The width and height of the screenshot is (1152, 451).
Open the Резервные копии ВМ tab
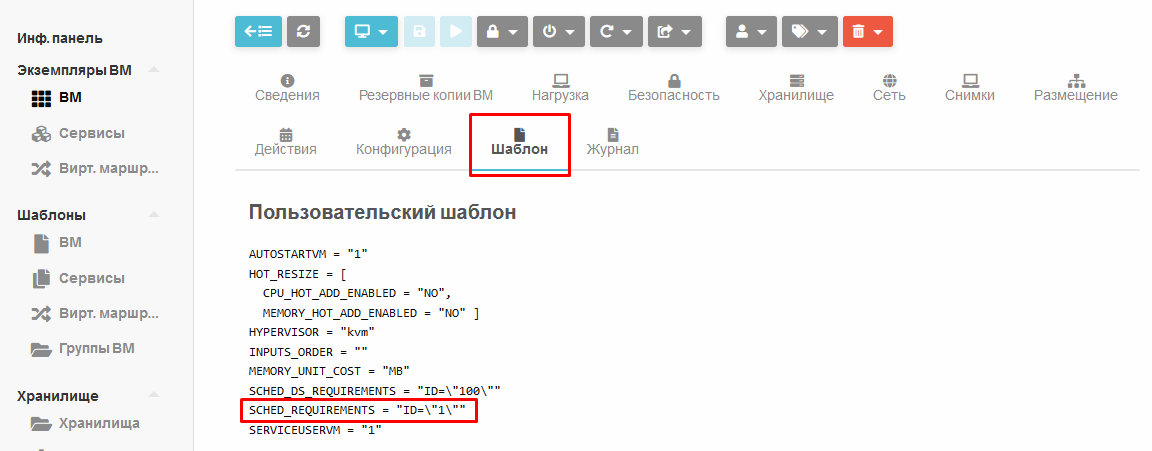pyautogui.click(x=425, y=88)
